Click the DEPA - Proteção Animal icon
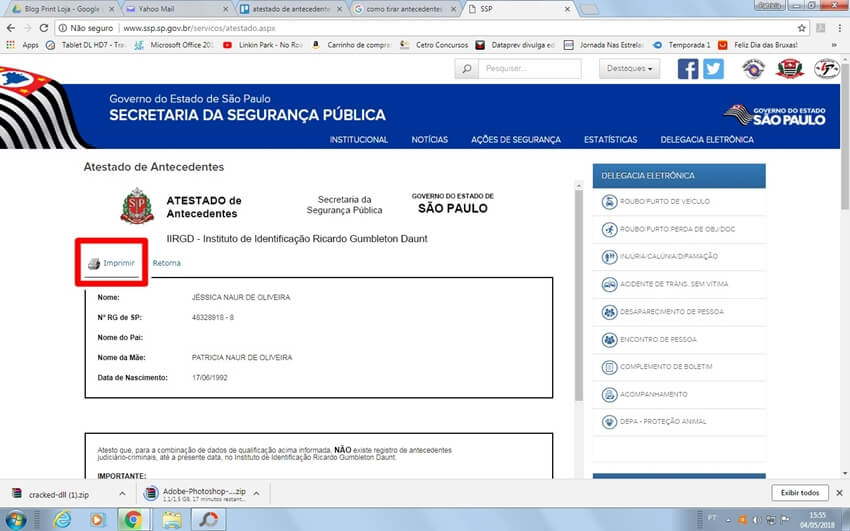 [609, 422]
